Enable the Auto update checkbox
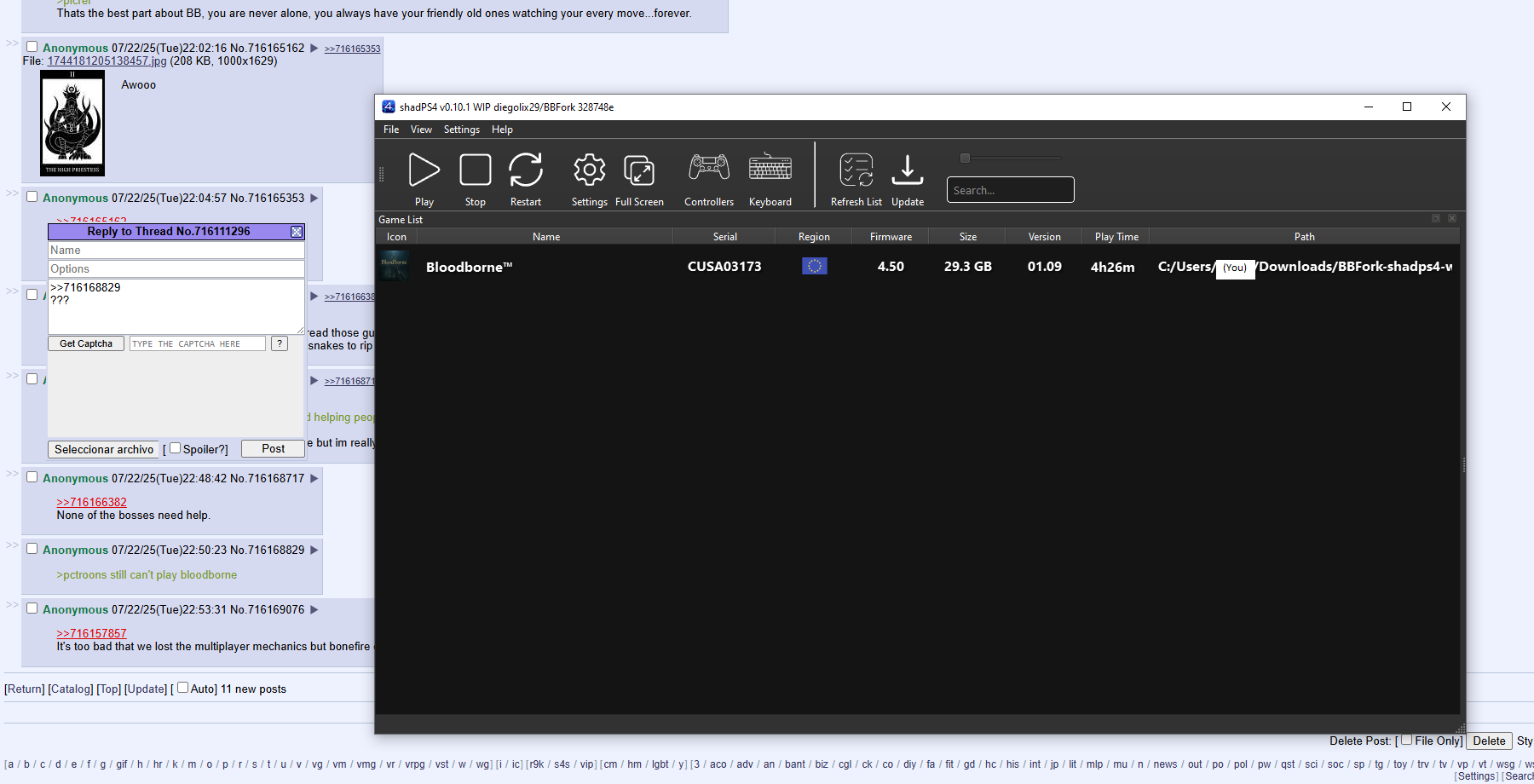1534x784 pixels. click(182, 688)
